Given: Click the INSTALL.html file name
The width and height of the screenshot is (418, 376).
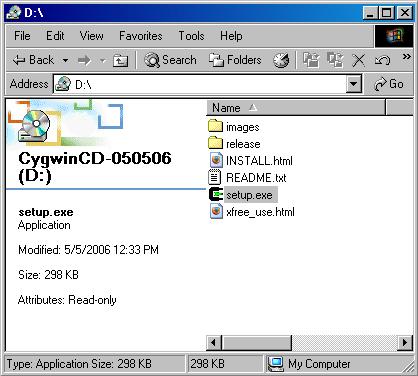Looking at the screenshot, I should click(x=259, y=161).
